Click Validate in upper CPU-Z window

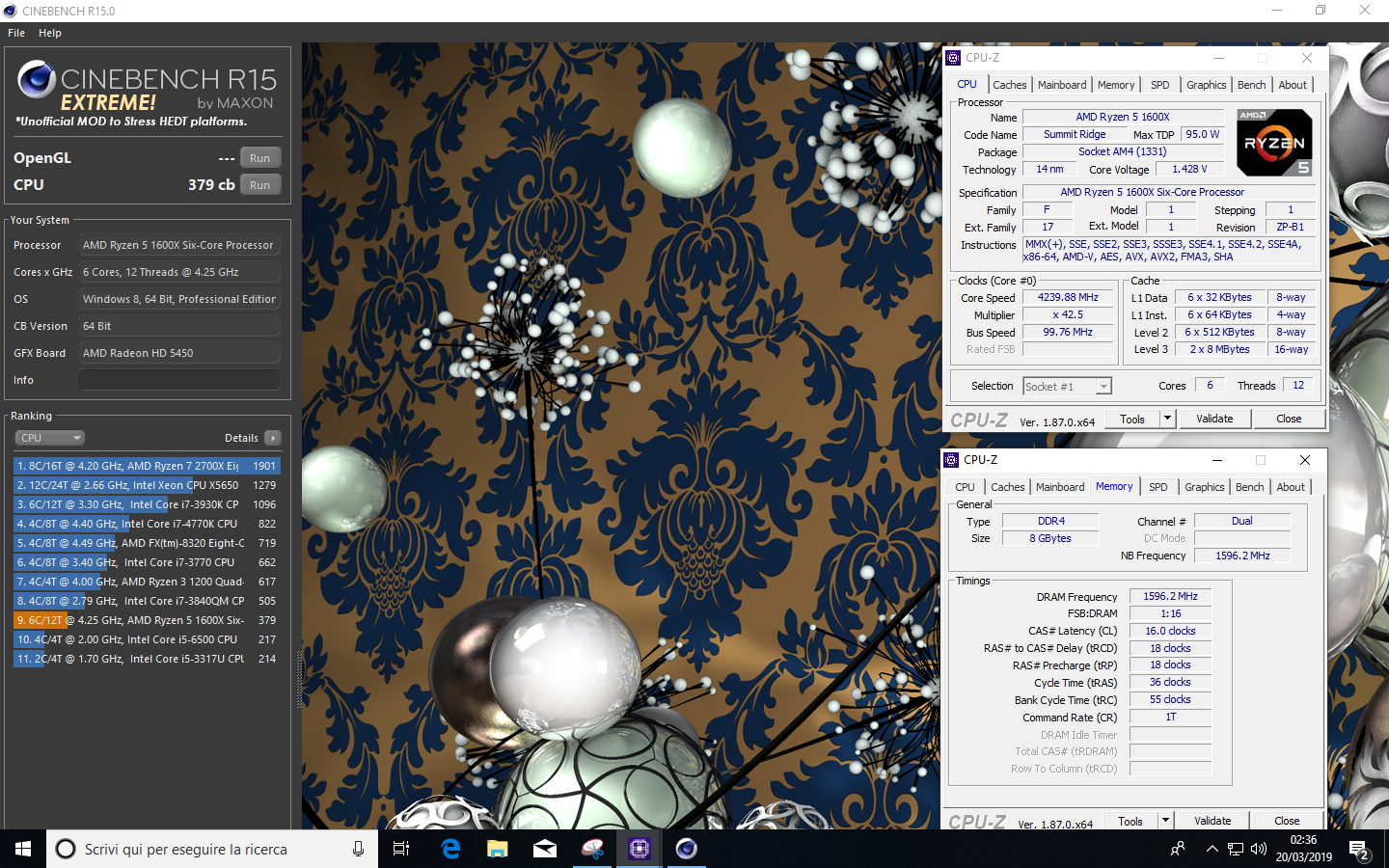pos(1214,420)
